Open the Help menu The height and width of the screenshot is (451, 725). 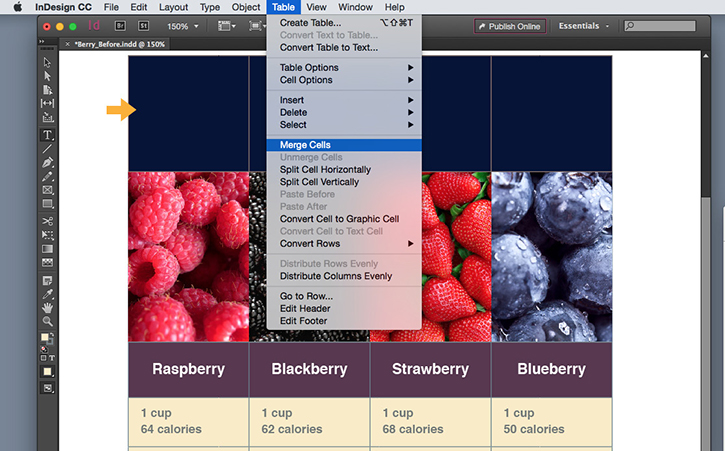click(394, 7)
